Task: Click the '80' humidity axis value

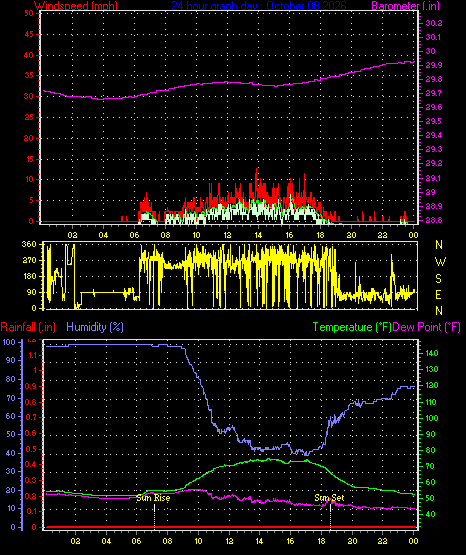Action: click(x=11, y=379)
